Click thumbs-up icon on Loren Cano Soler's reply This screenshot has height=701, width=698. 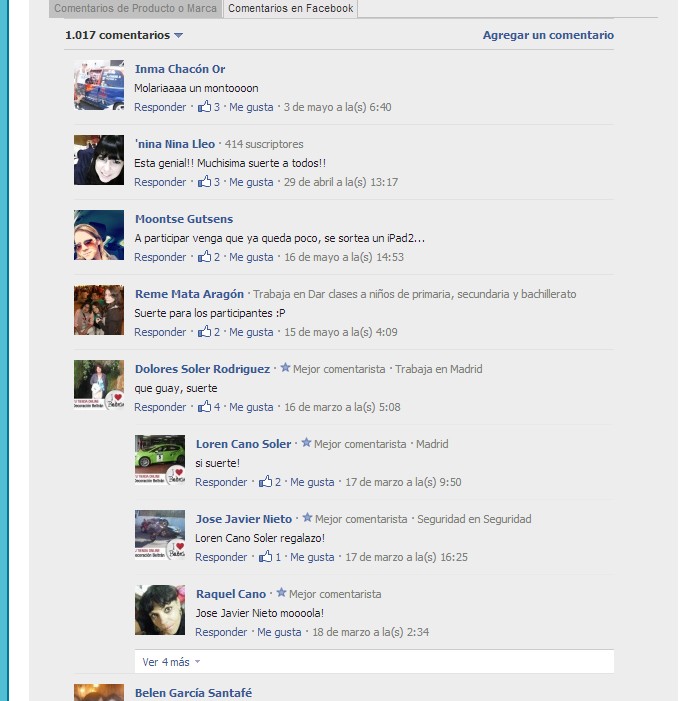[x=265, y=481]
